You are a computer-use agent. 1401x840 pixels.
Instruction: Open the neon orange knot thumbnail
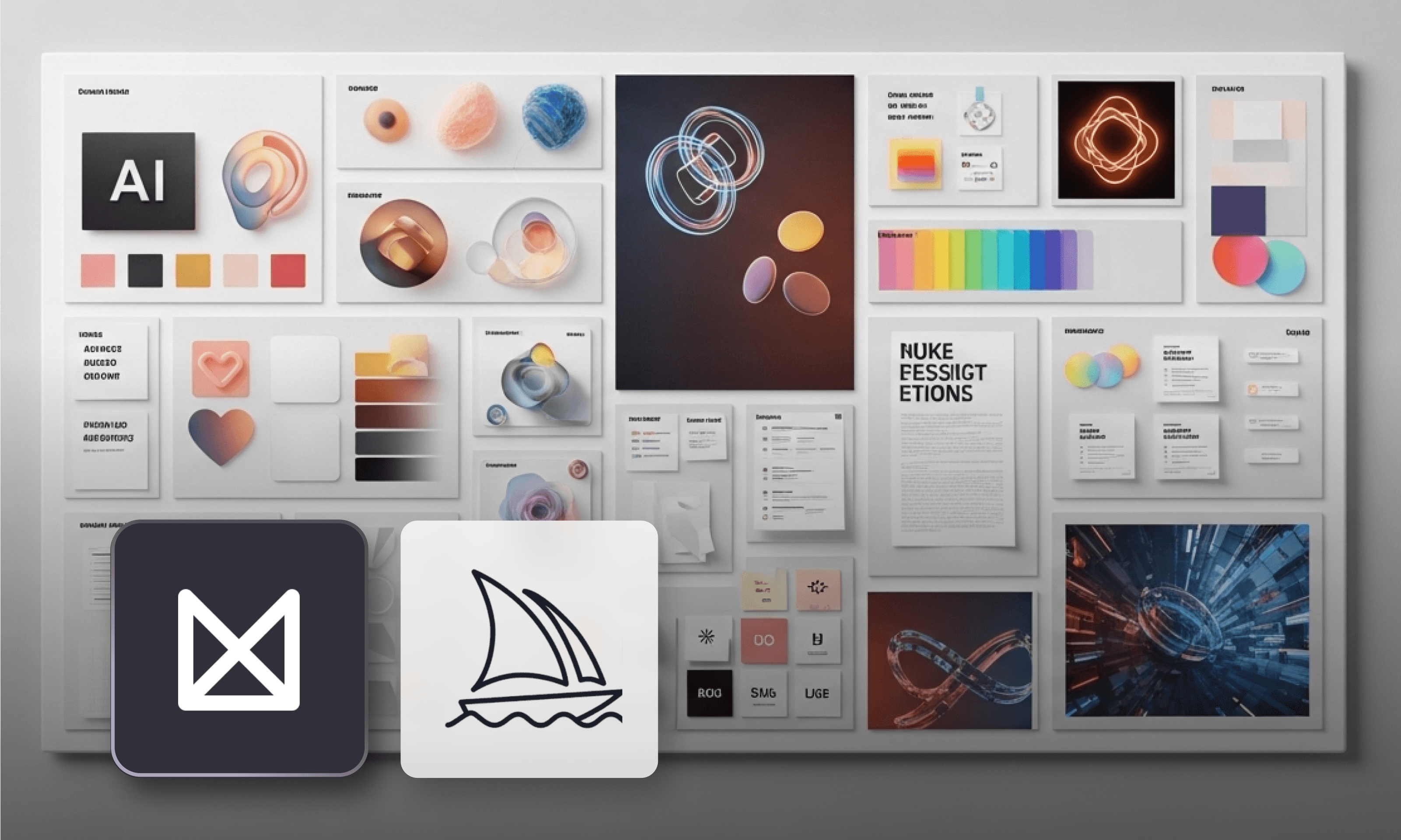(1116, 140)
